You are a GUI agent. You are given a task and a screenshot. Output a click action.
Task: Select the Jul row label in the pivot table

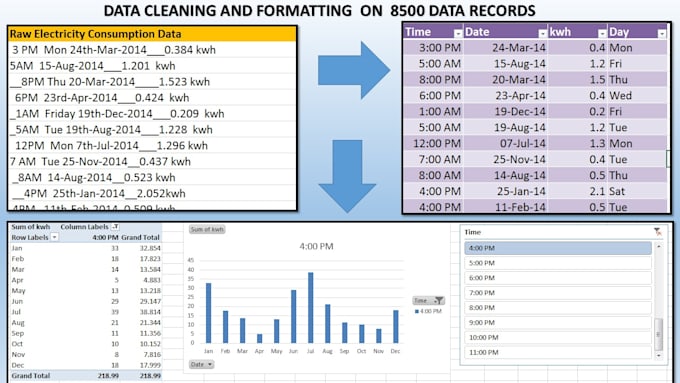point(16,312)
